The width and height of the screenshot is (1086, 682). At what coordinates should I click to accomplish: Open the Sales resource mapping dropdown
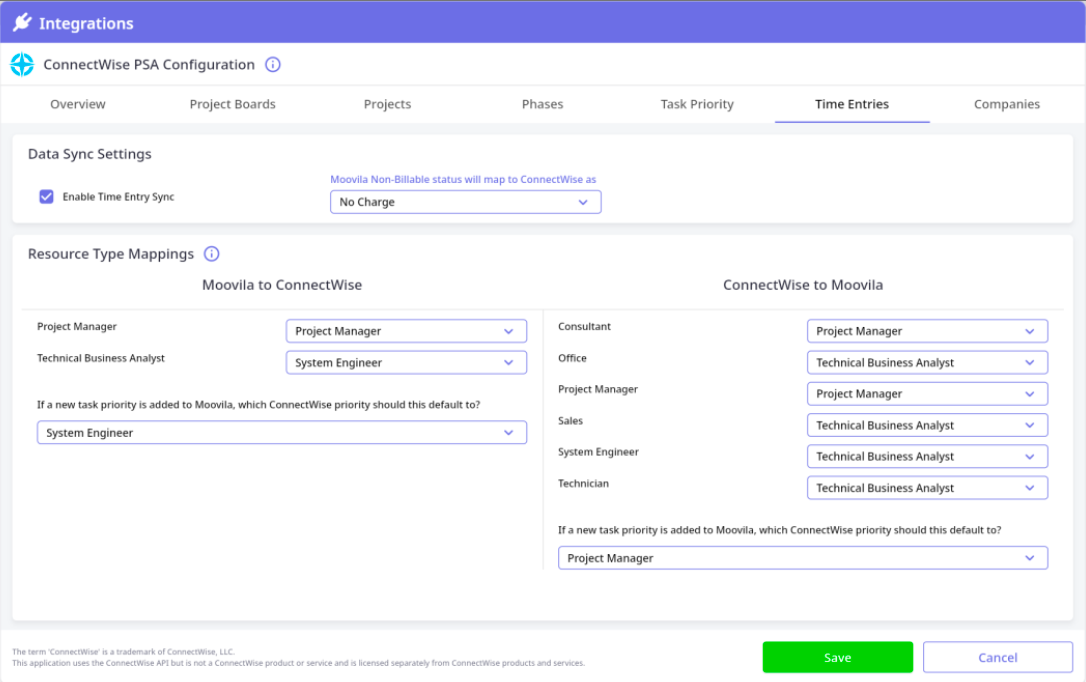[x=926, y=425]
